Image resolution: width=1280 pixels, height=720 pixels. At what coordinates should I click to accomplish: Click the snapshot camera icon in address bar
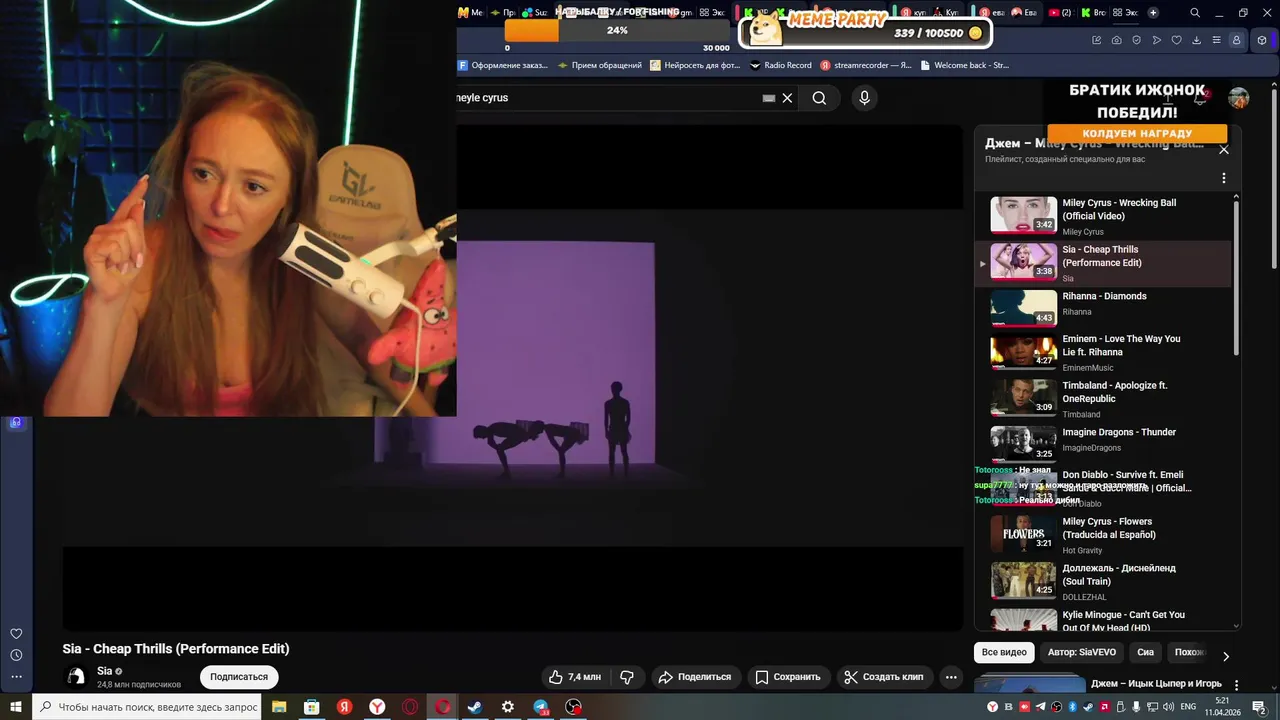(x=1116, y=40)
